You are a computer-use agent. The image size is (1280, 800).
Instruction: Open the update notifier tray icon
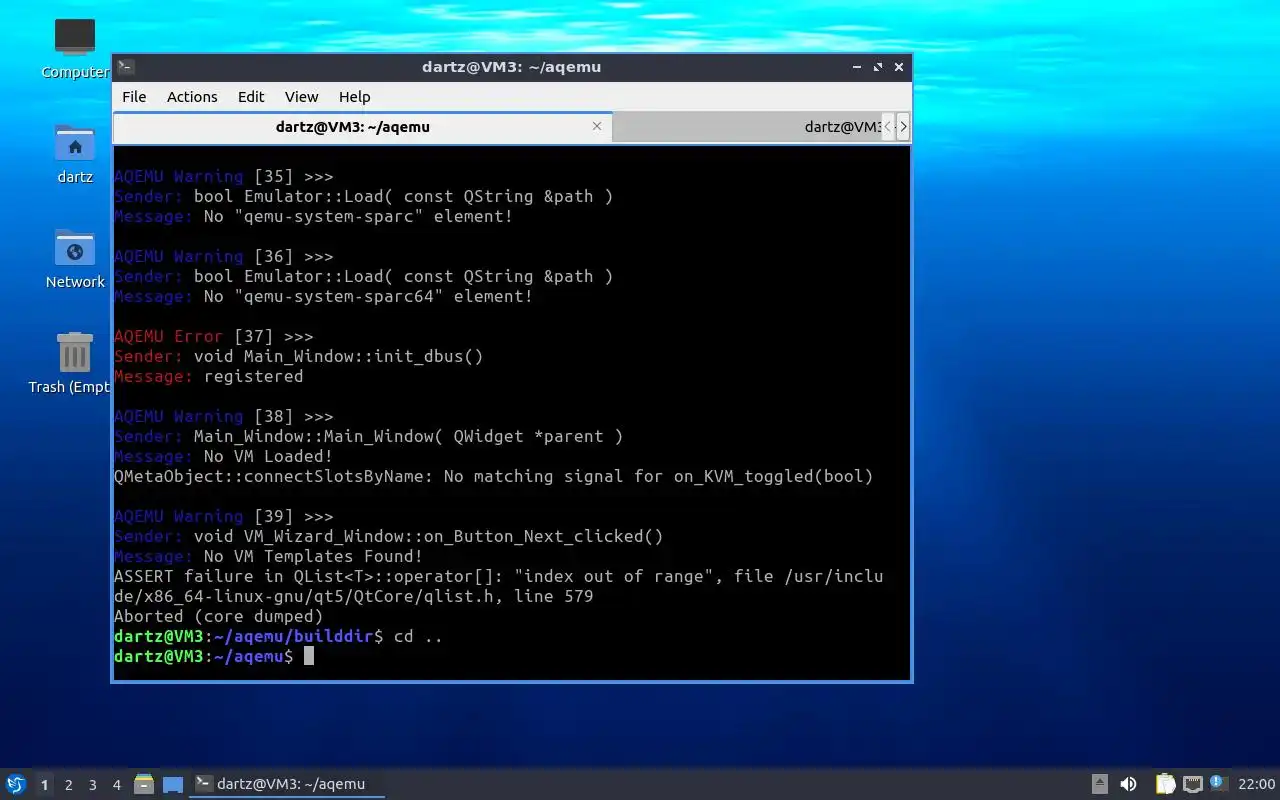click(x=1217, y=783)
